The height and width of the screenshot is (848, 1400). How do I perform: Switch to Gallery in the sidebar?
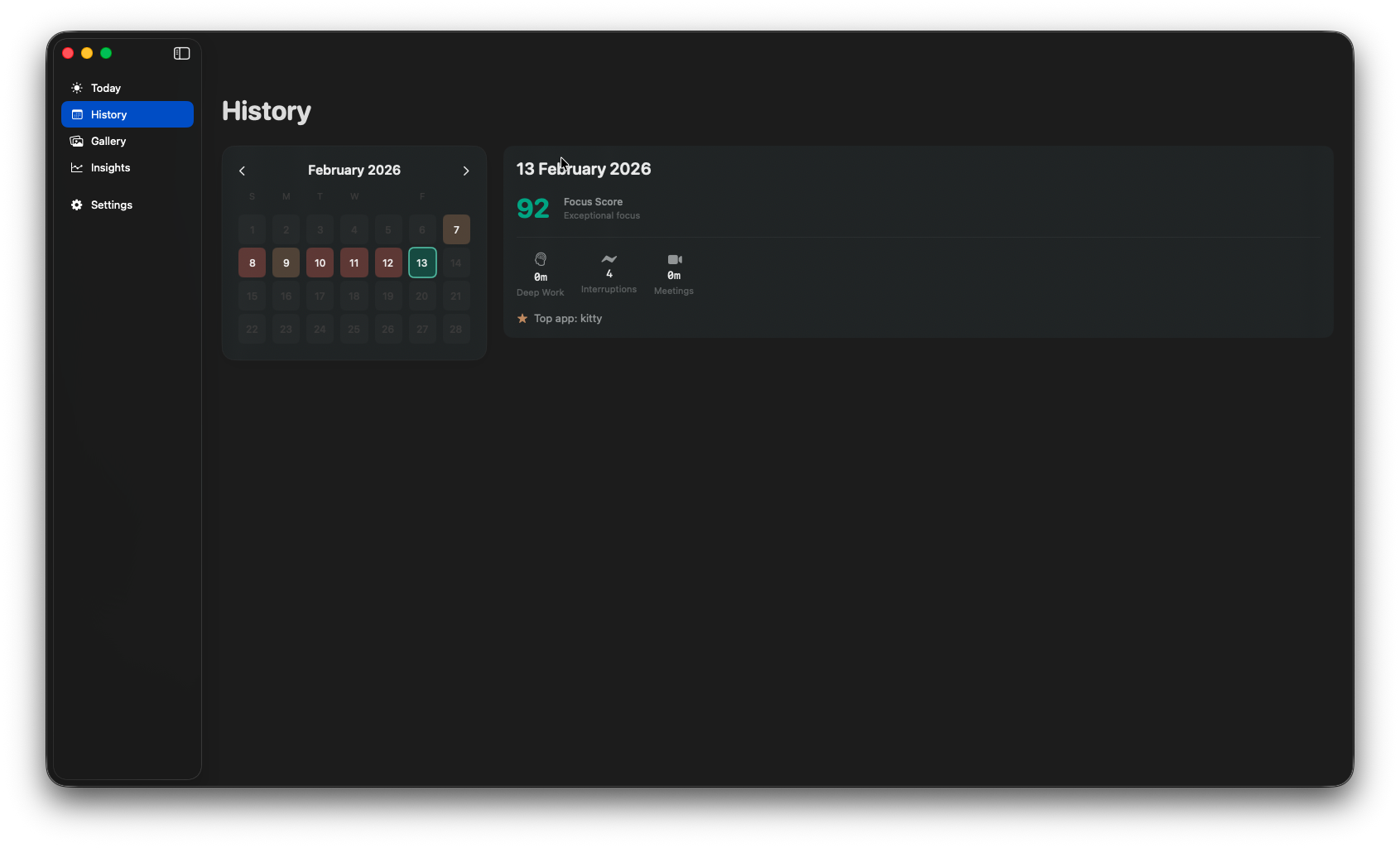point(108,141)
